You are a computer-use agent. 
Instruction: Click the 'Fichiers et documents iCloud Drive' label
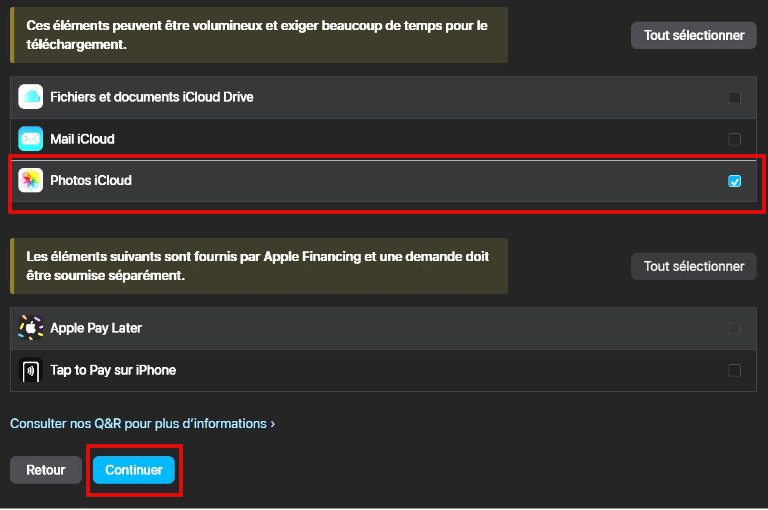[151, 97]
